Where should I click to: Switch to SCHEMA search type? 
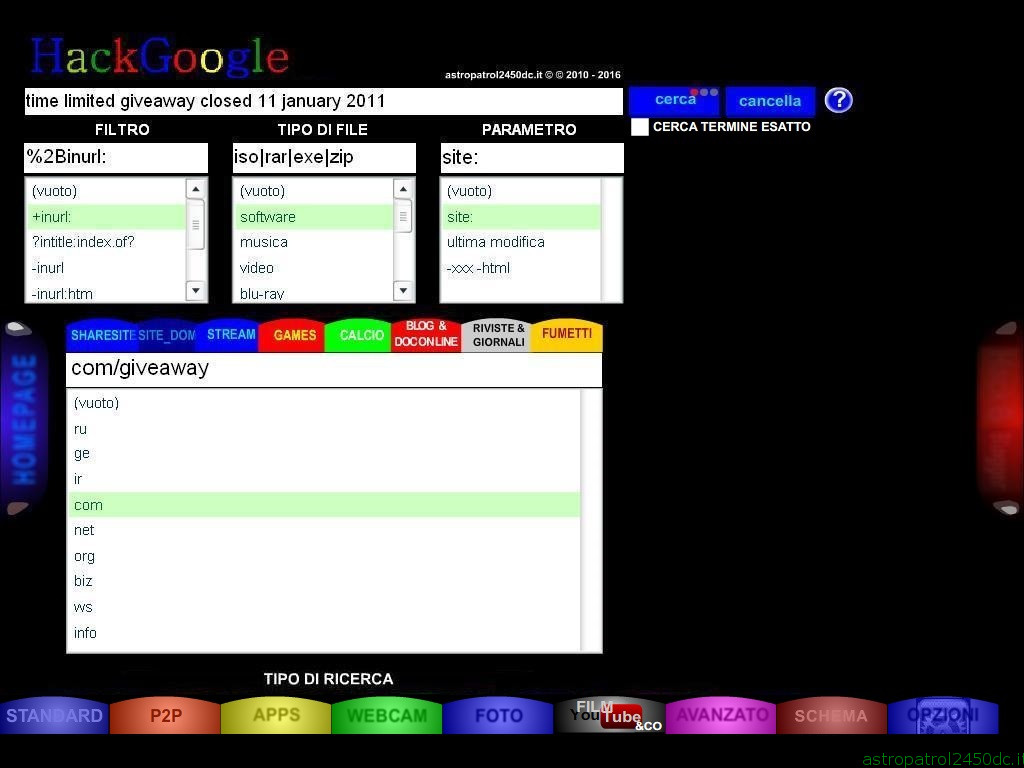click(x=831, y=716)
